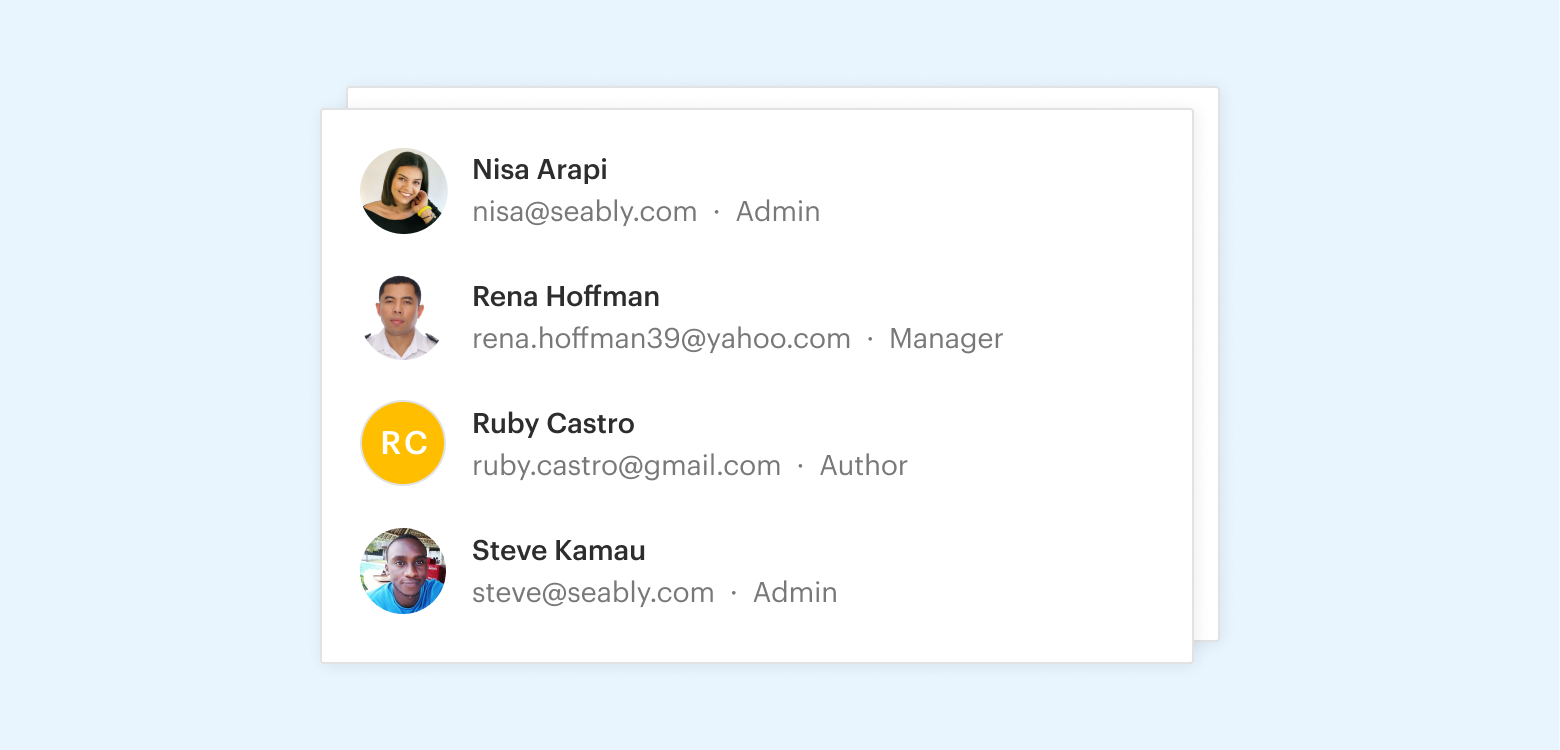Select steve@seably.com email address

(593, 592)
